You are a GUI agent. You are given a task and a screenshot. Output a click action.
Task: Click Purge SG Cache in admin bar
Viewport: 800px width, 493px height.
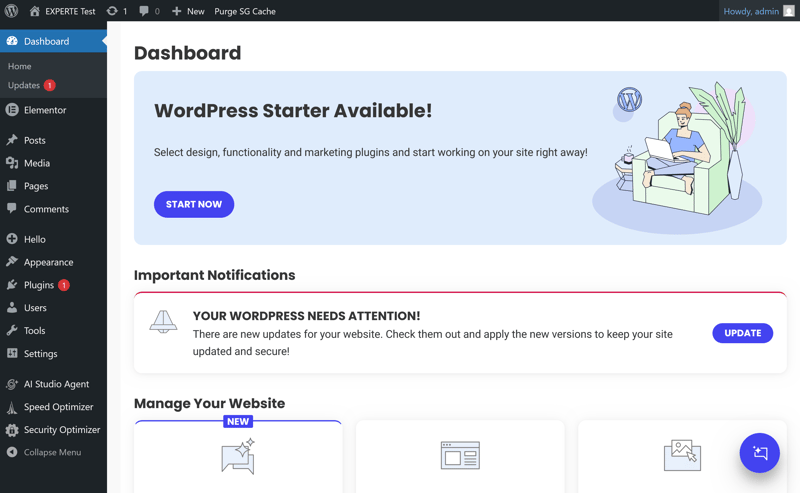(x=245, y=11)
